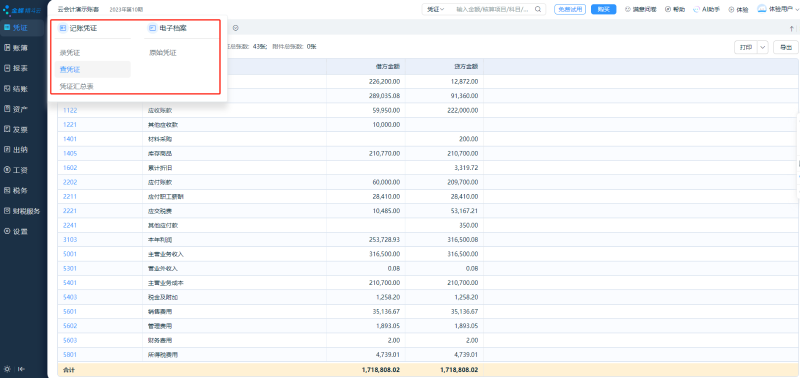Open the 体验用户 account menu
800x378 pixels.
pyautogui.click(x=777, y=9)
